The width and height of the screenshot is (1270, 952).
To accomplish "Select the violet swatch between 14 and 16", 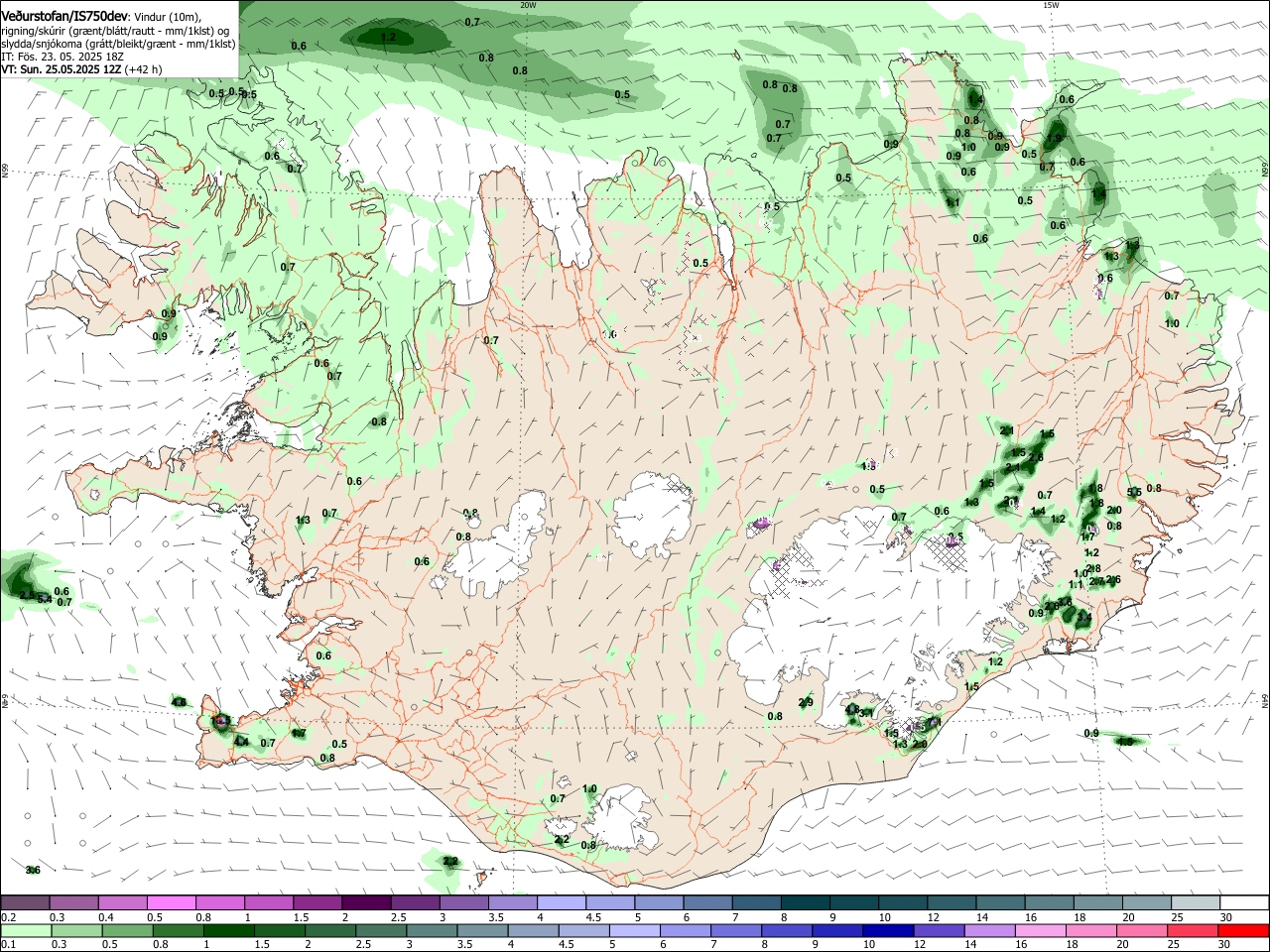I will tap(992, 930).
